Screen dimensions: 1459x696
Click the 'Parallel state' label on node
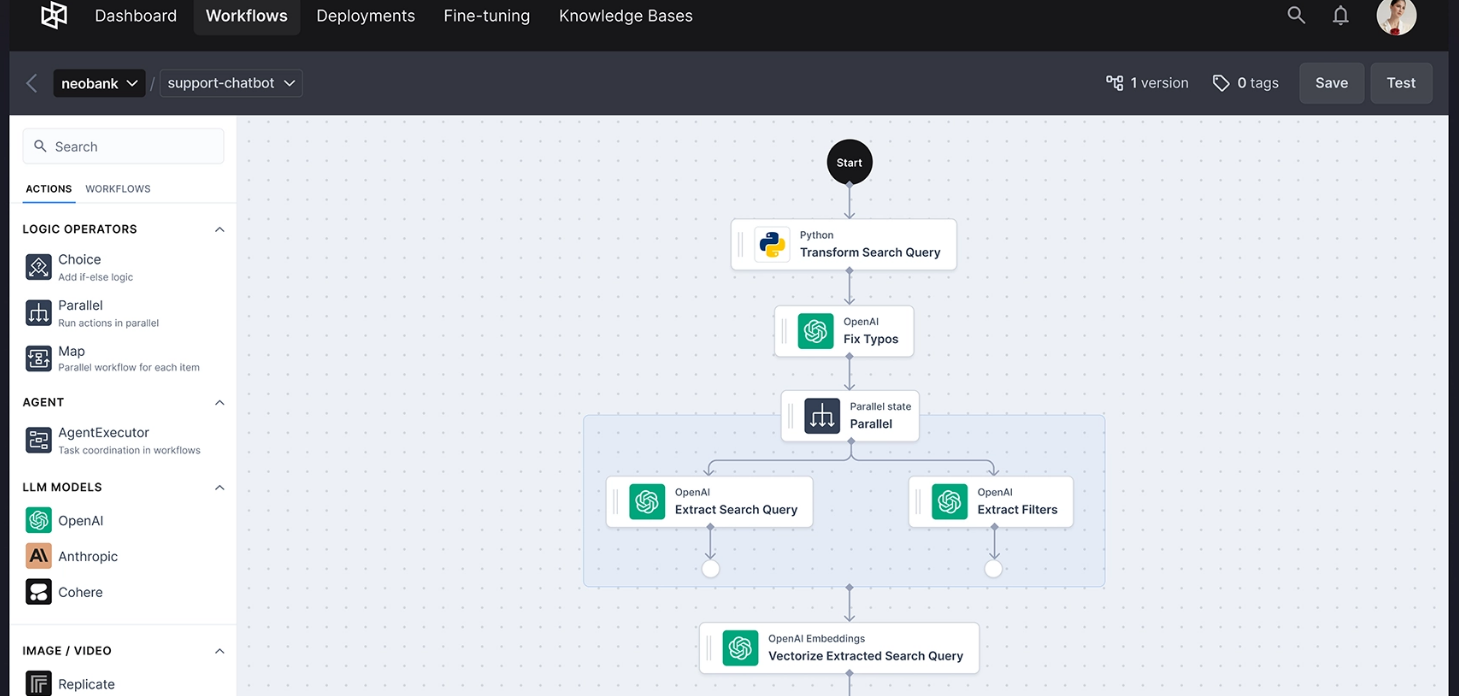point(880,406)
